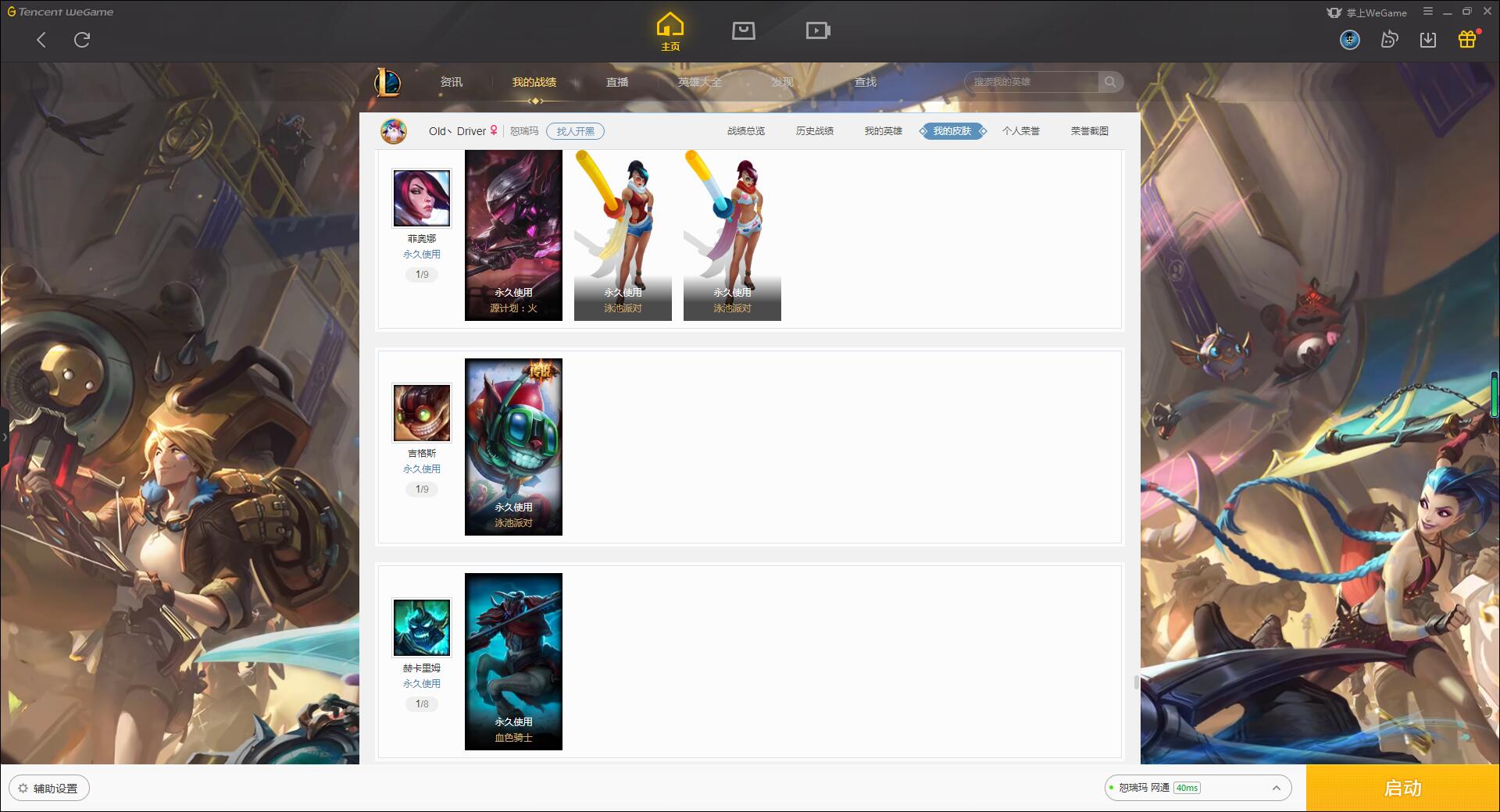Click the 40ms latency indicator
Screen dimensions: 1500x812
point(1187,788)
